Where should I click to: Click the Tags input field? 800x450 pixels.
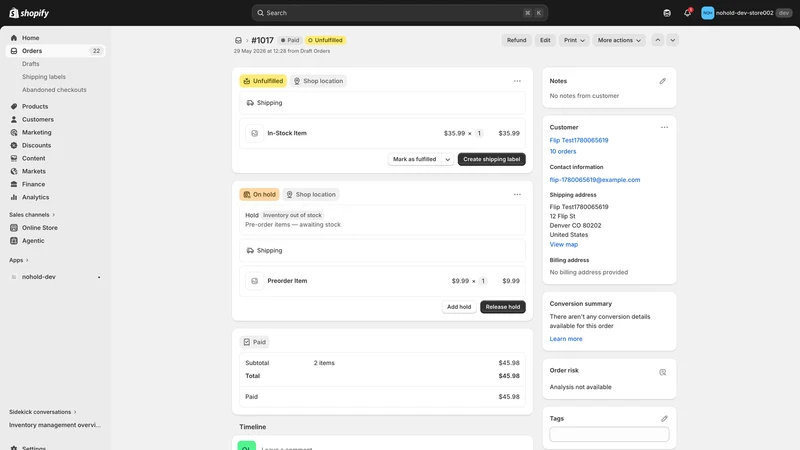pyautogui.click(x=609, y=434)
